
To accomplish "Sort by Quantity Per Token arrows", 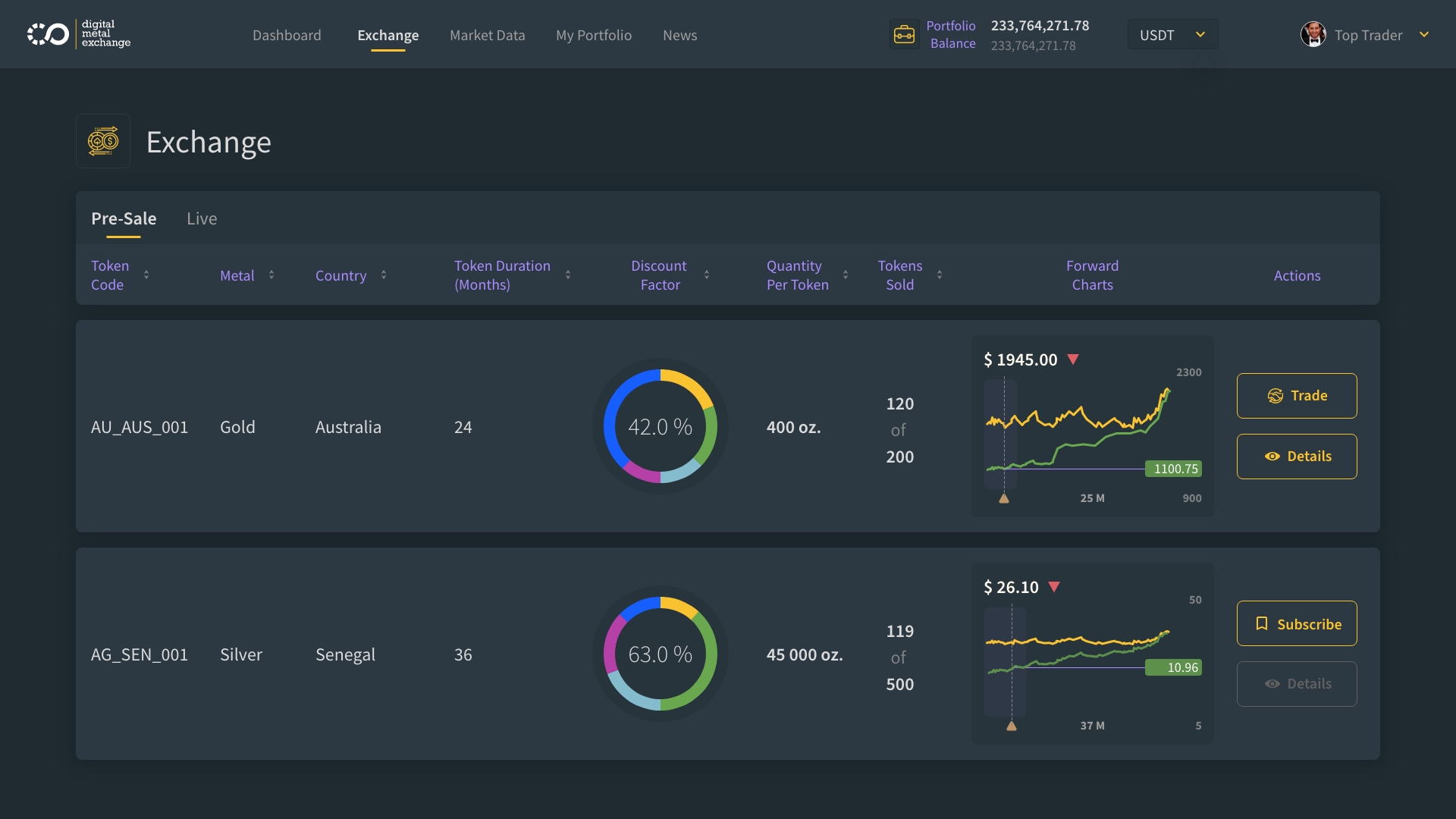I will pyautogui.click(x=846, y=275).
